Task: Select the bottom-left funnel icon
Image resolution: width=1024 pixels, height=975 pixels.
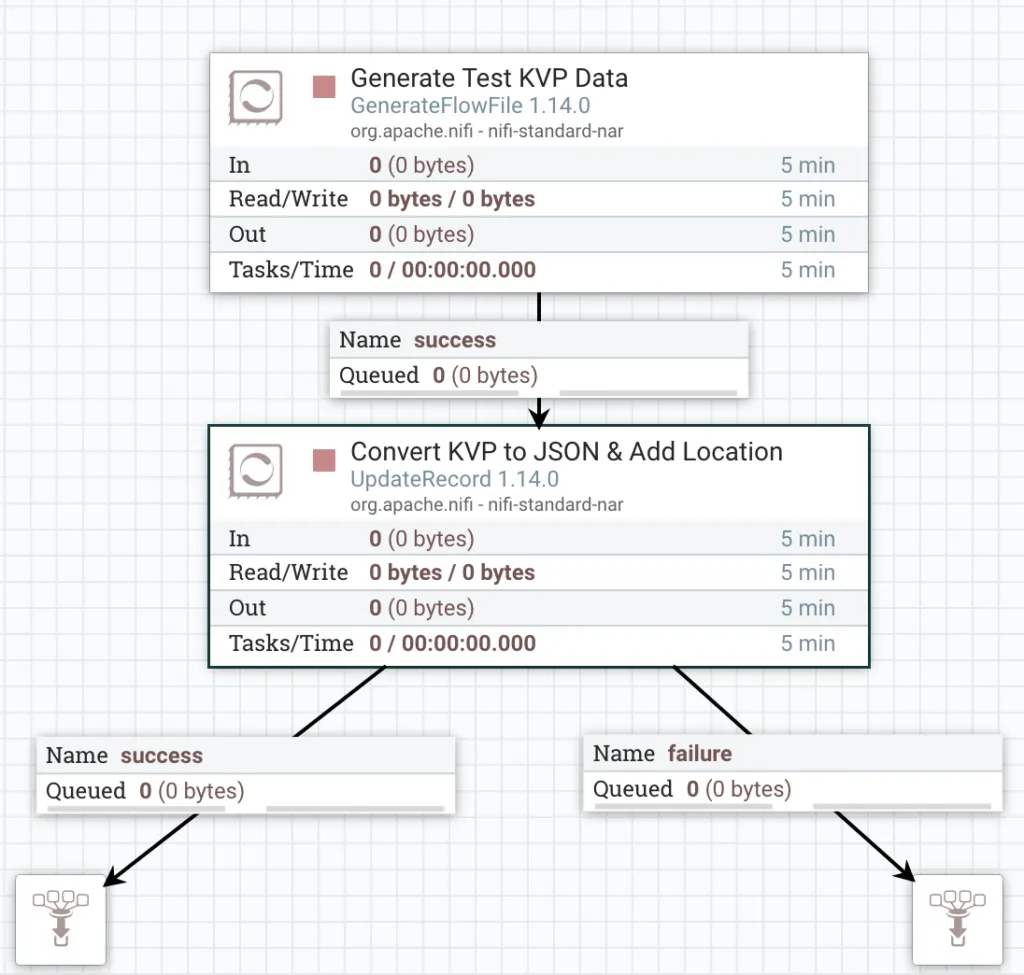Action: click(x=60, y=919)
